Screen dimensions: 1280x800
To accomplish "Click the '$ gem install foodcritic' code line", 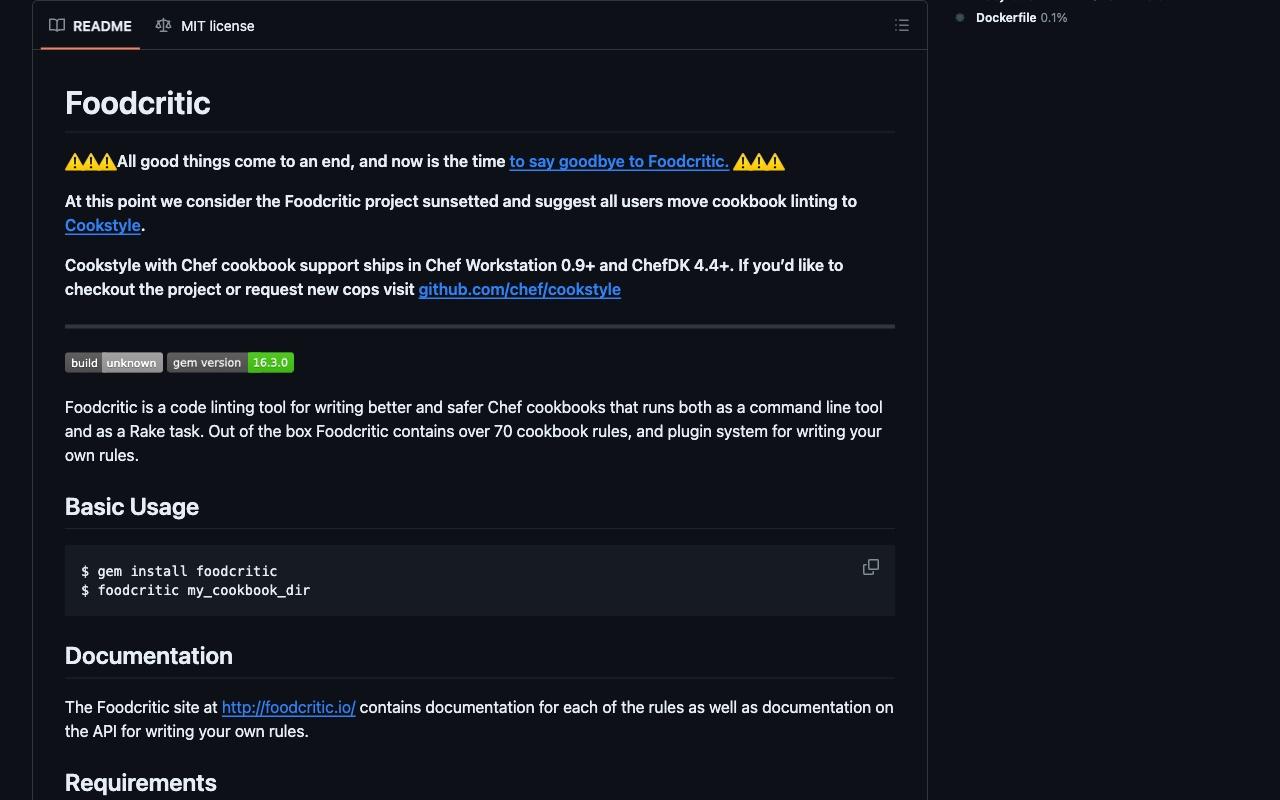I will click(x=179, y=571).
